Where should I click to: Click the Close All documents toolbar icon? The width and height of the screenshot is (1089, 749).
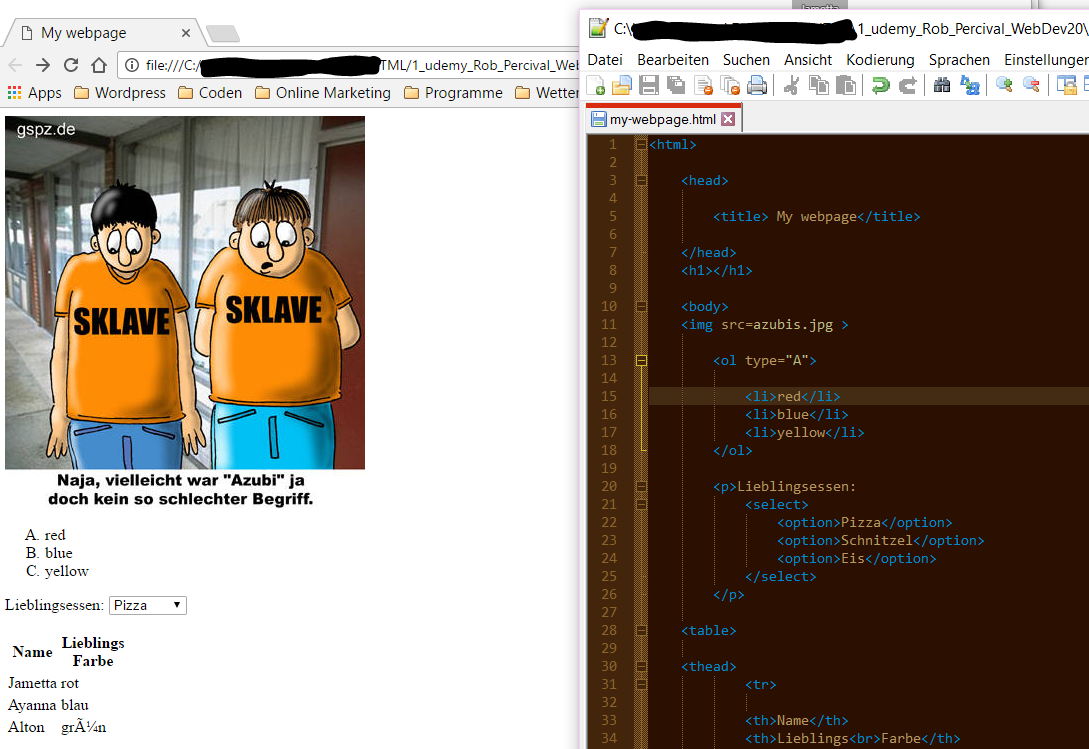[730, 85]
